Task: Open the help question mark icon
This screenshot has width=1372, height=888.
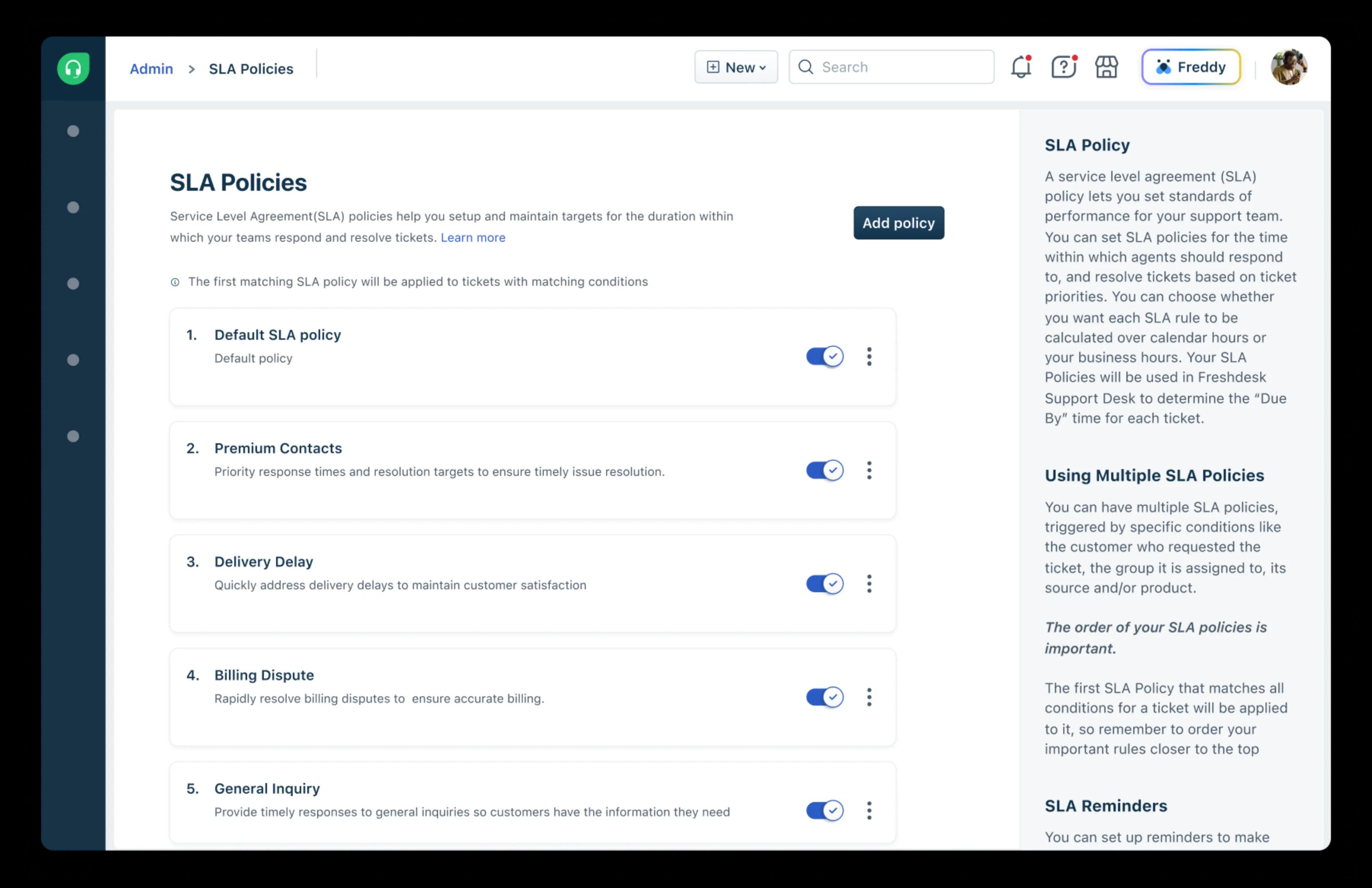Action: coord(1064,67)
